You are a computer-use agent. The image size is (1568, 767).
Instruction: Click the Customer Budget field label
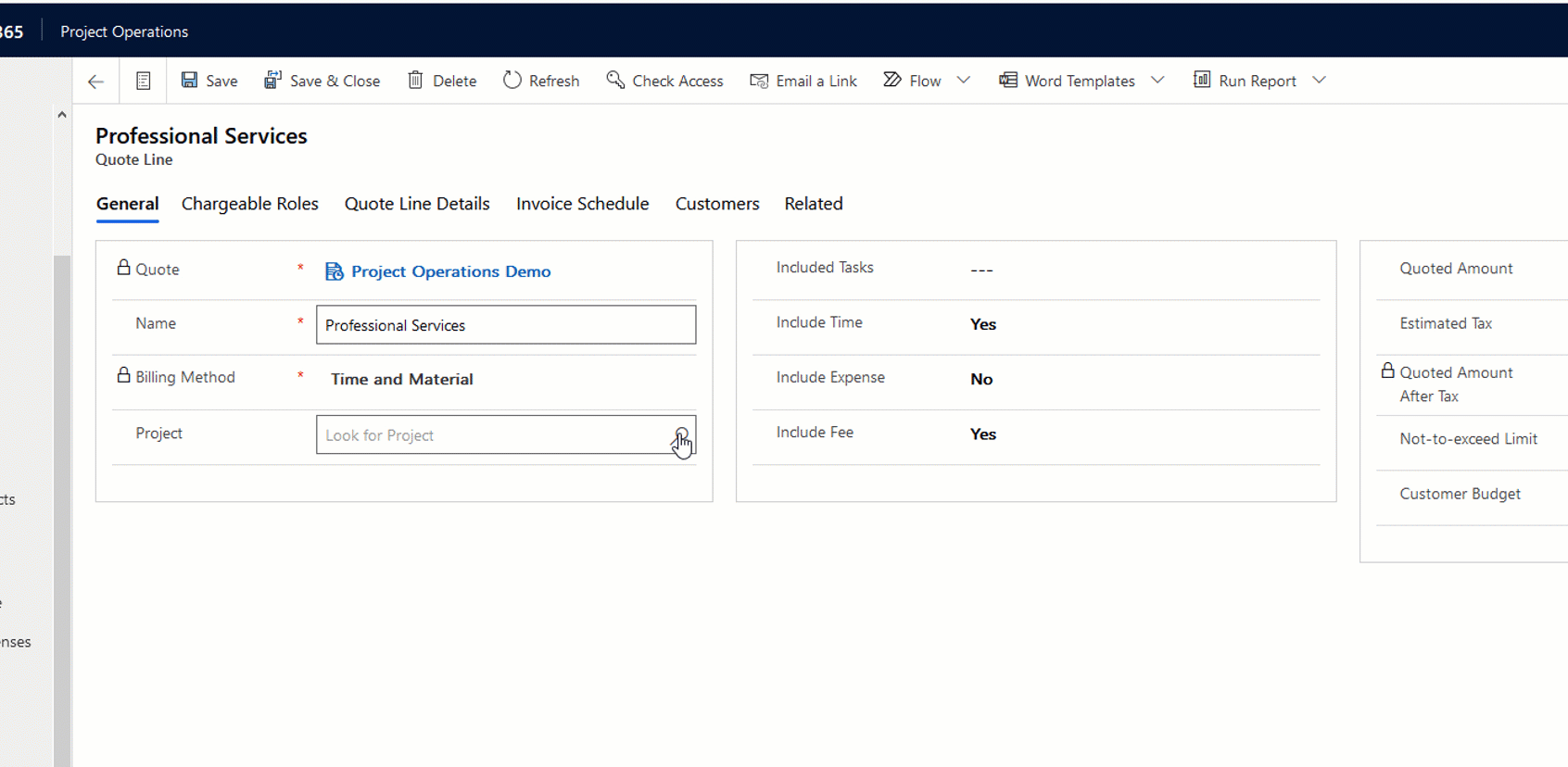click(1460, 494)
